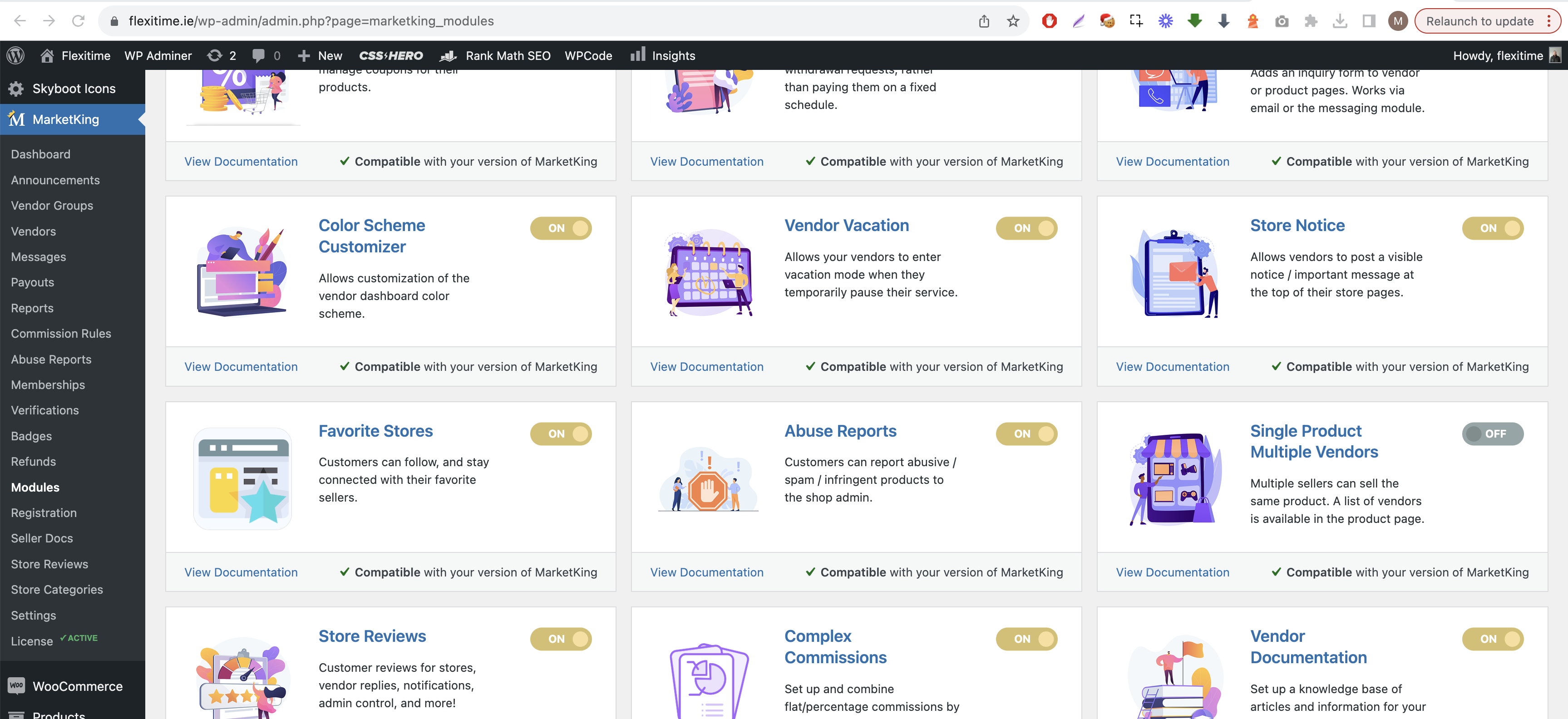1568x719 pixels.
Task: Click the WooCommerce sidebar icon
Action: tap(16, 686)
